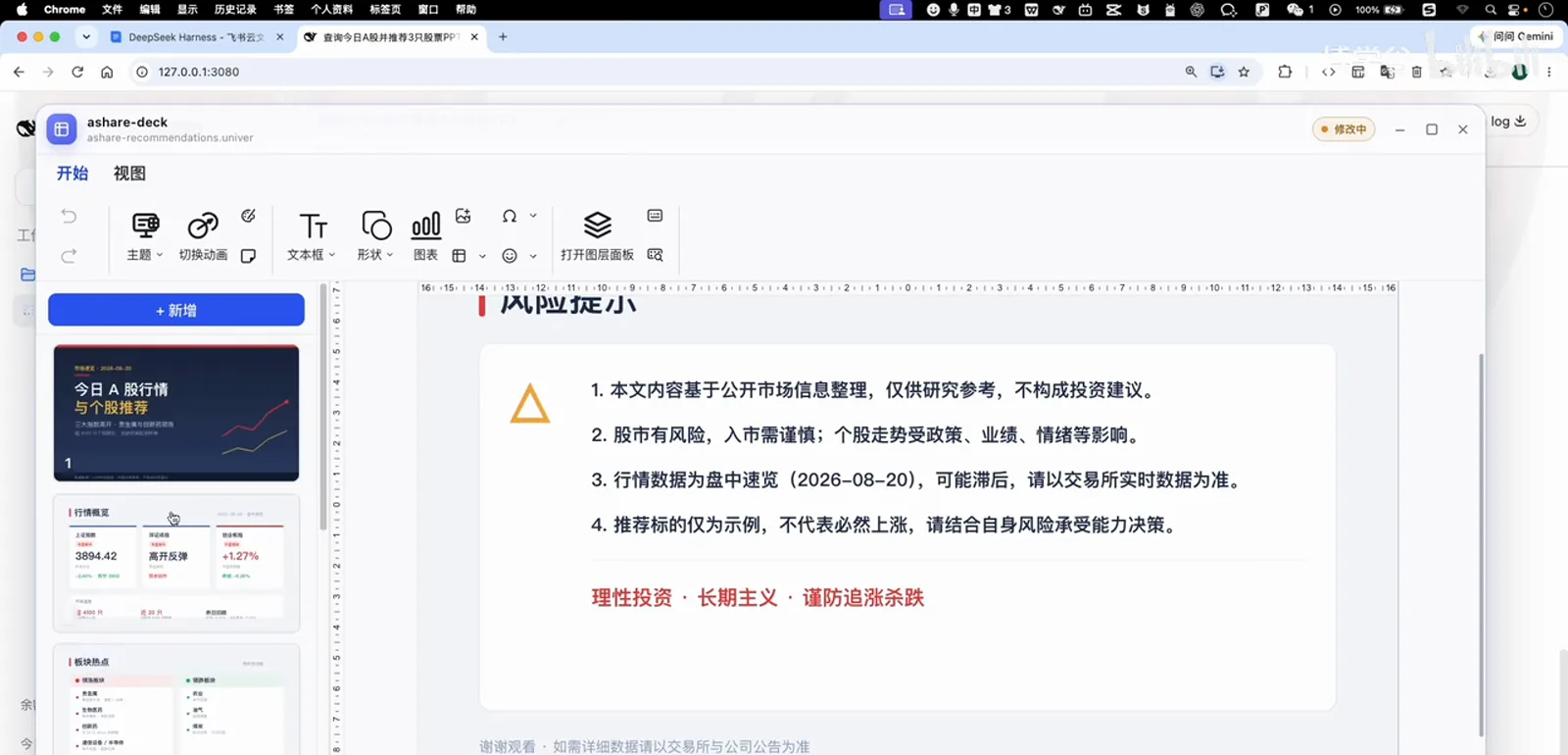Click the Chrome zoom magnifier icon in address bar
This screenshot has height=755, width=1568.
click(x=1191, y=72)
